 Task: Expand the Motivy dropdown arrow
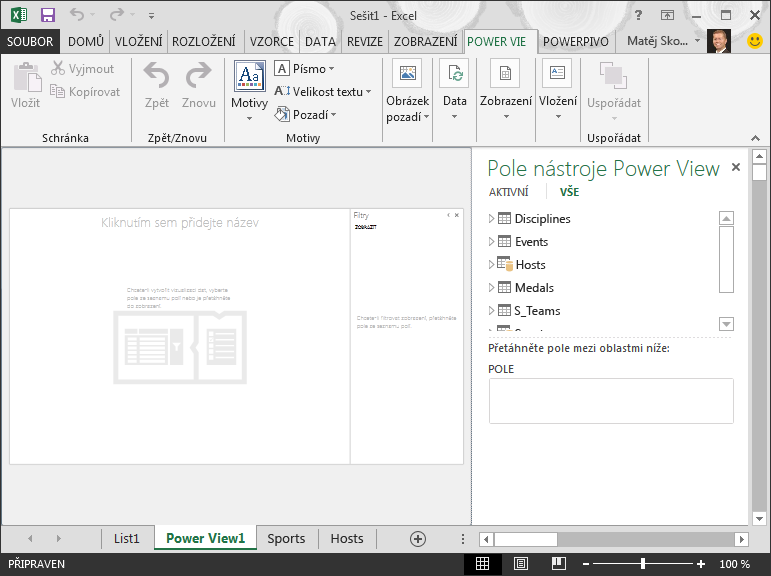[x=249, y=119]
